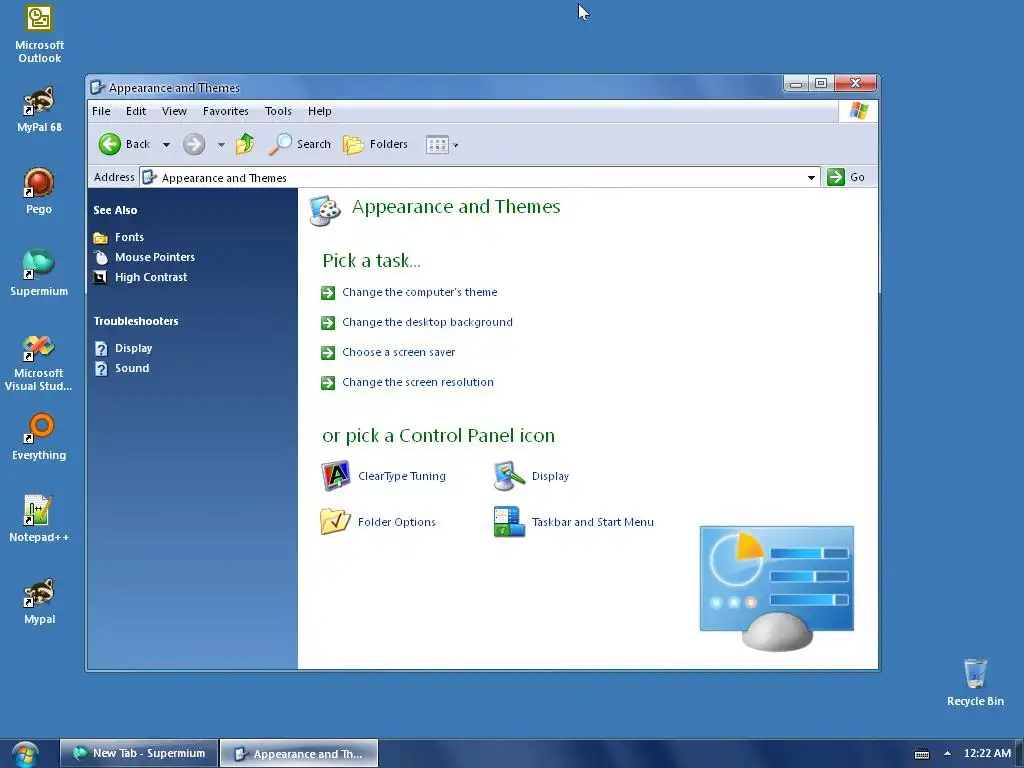Open the Folder Options icon
Viewport: 1024px width, 768px height.
[378, 522]
